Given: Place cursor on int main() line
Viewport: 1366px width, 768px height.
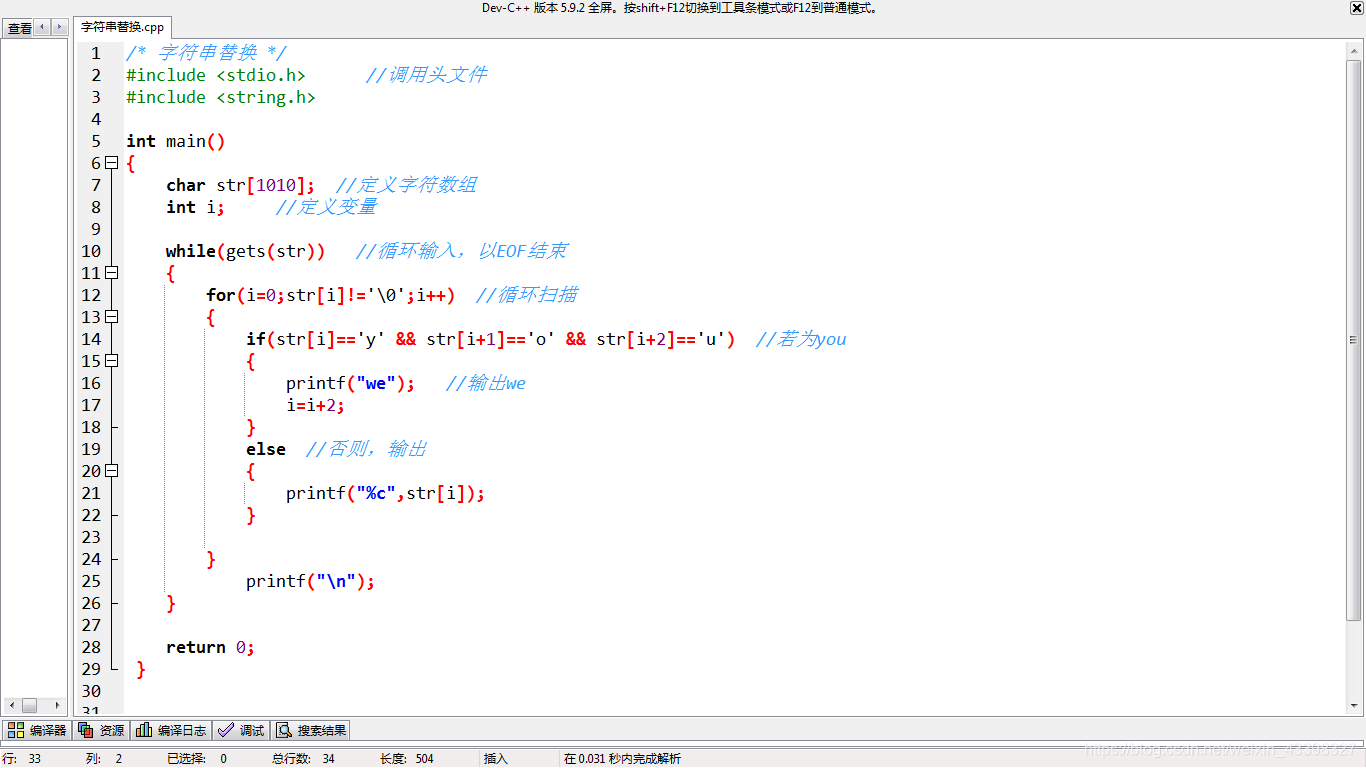Looking at the screenshot, I should [176, 141].
